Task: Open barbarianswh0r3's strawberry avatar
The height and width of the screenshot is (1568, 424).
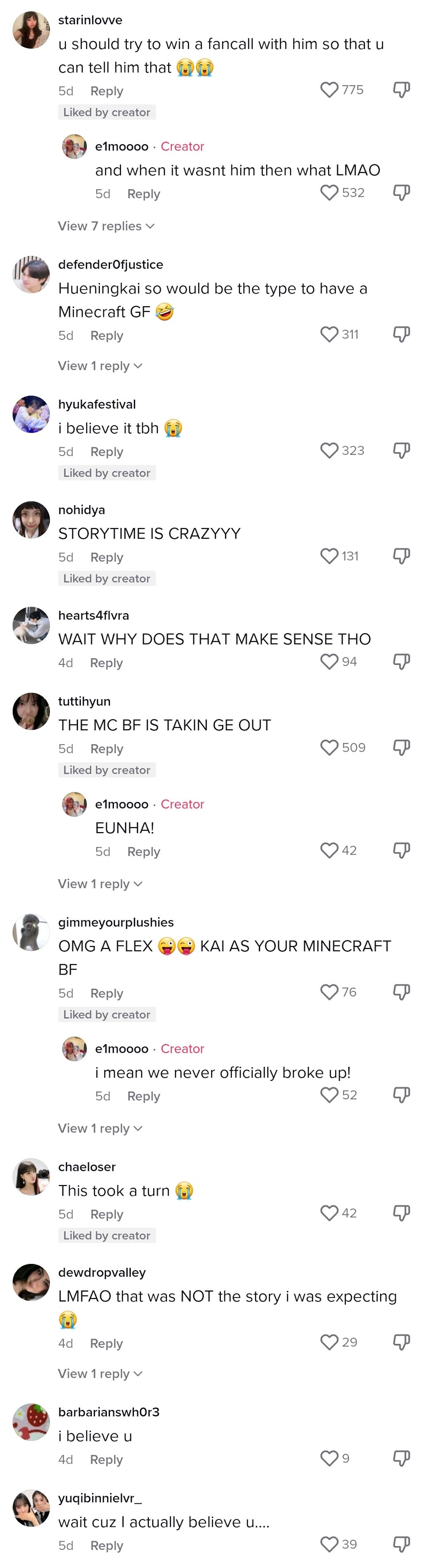Action: click(31, 1422)
